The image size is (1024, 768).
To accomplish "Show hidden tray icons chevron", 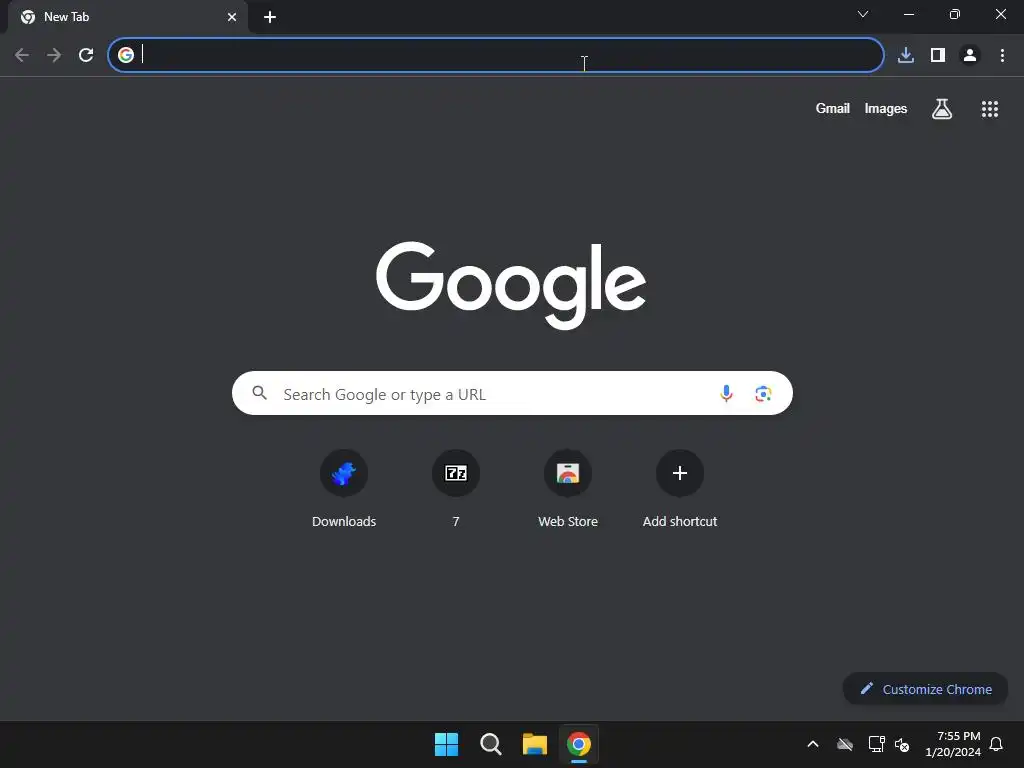I will [x=813, y=744].
